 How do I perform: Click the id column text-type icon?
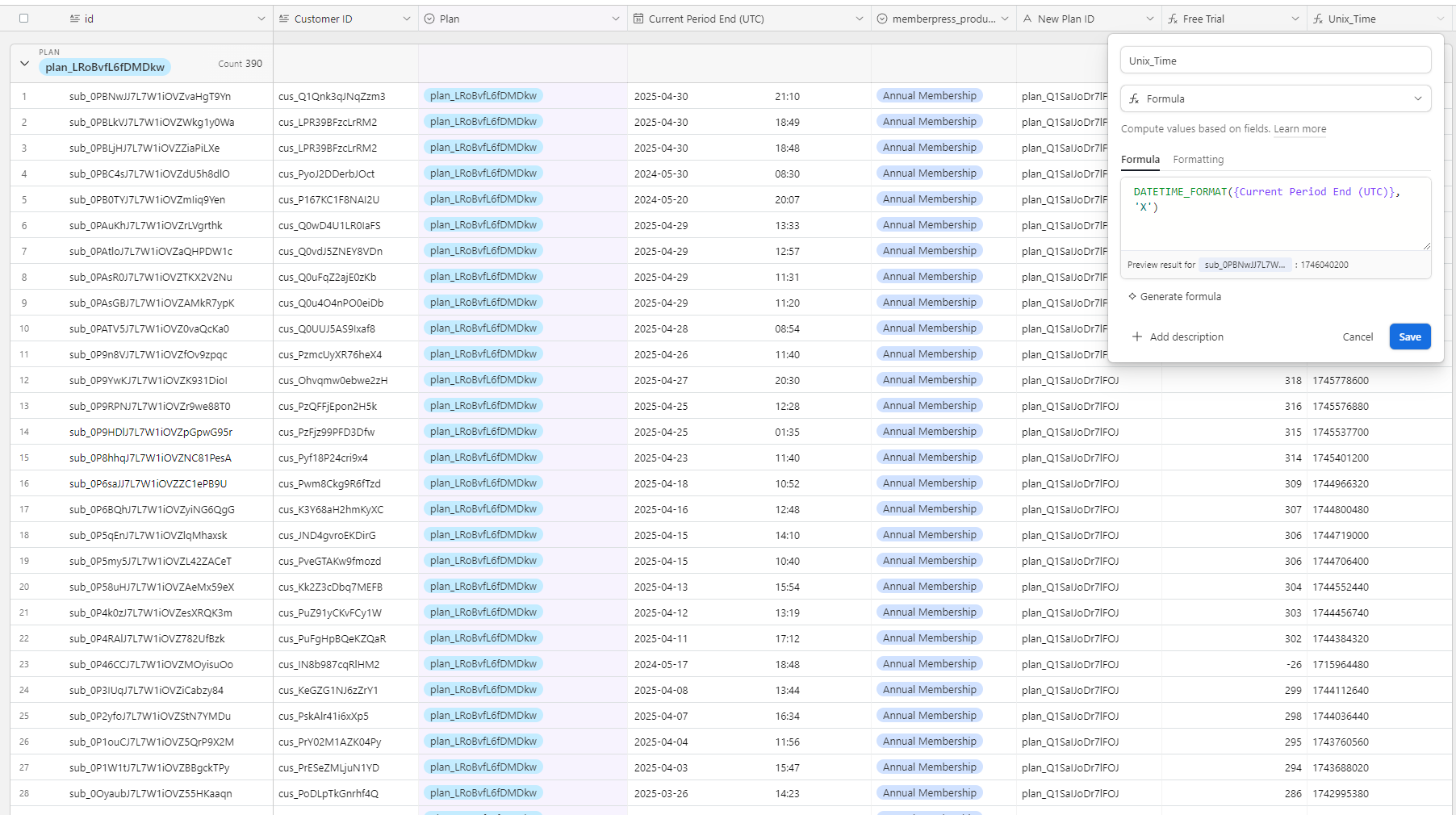[75, 19]
